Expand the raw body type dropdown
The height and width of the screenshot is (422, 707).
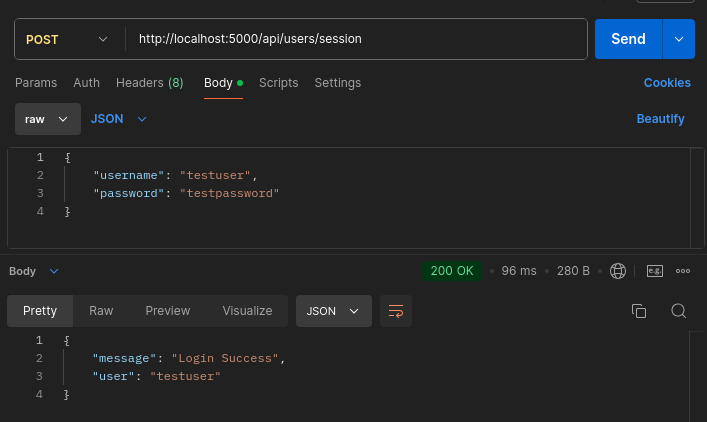(x=48, y=119)
